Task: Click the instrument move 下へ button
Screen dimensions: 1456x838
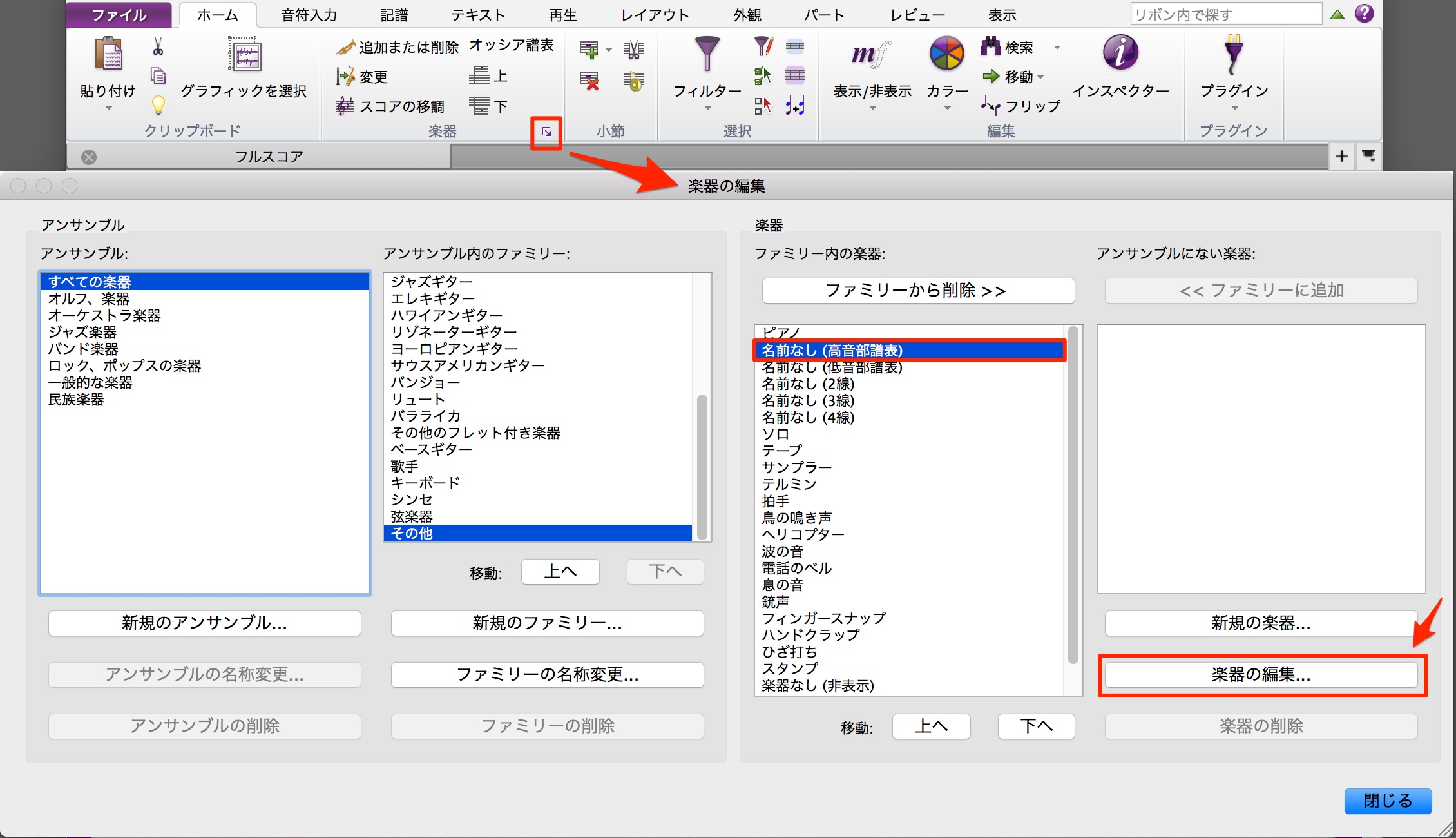Action: pos(1037,726)
